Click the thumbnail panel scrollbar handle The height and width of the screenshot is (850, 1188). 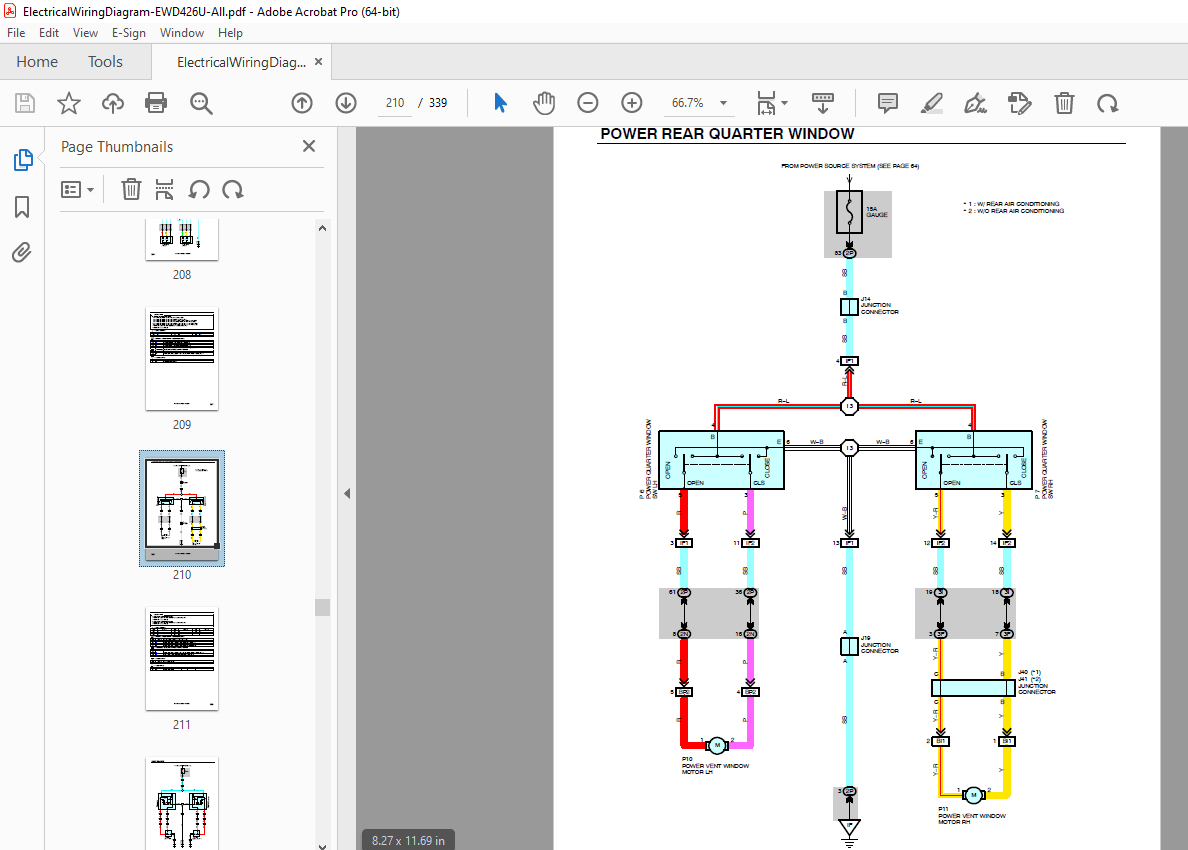point(322,608)
